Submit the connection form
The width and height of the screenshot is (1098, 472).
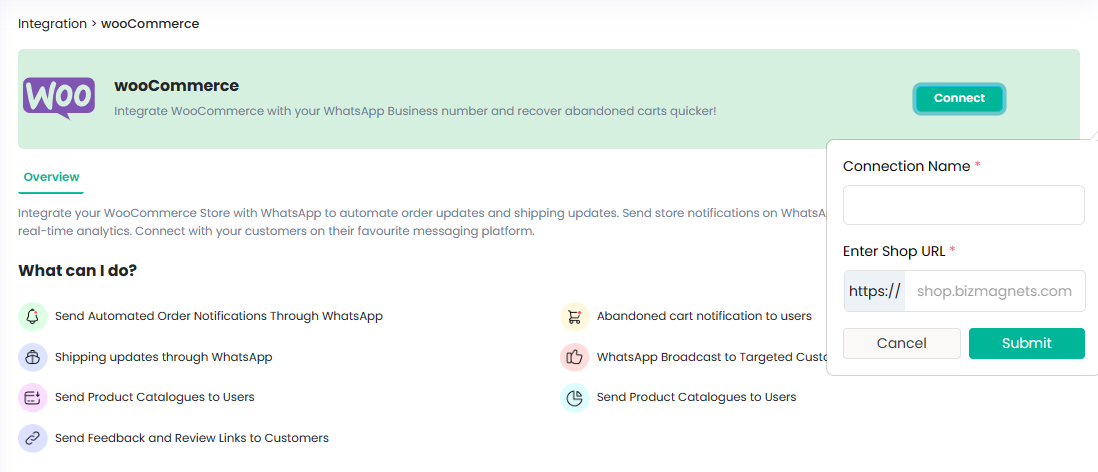click(x=1026, y=343)
